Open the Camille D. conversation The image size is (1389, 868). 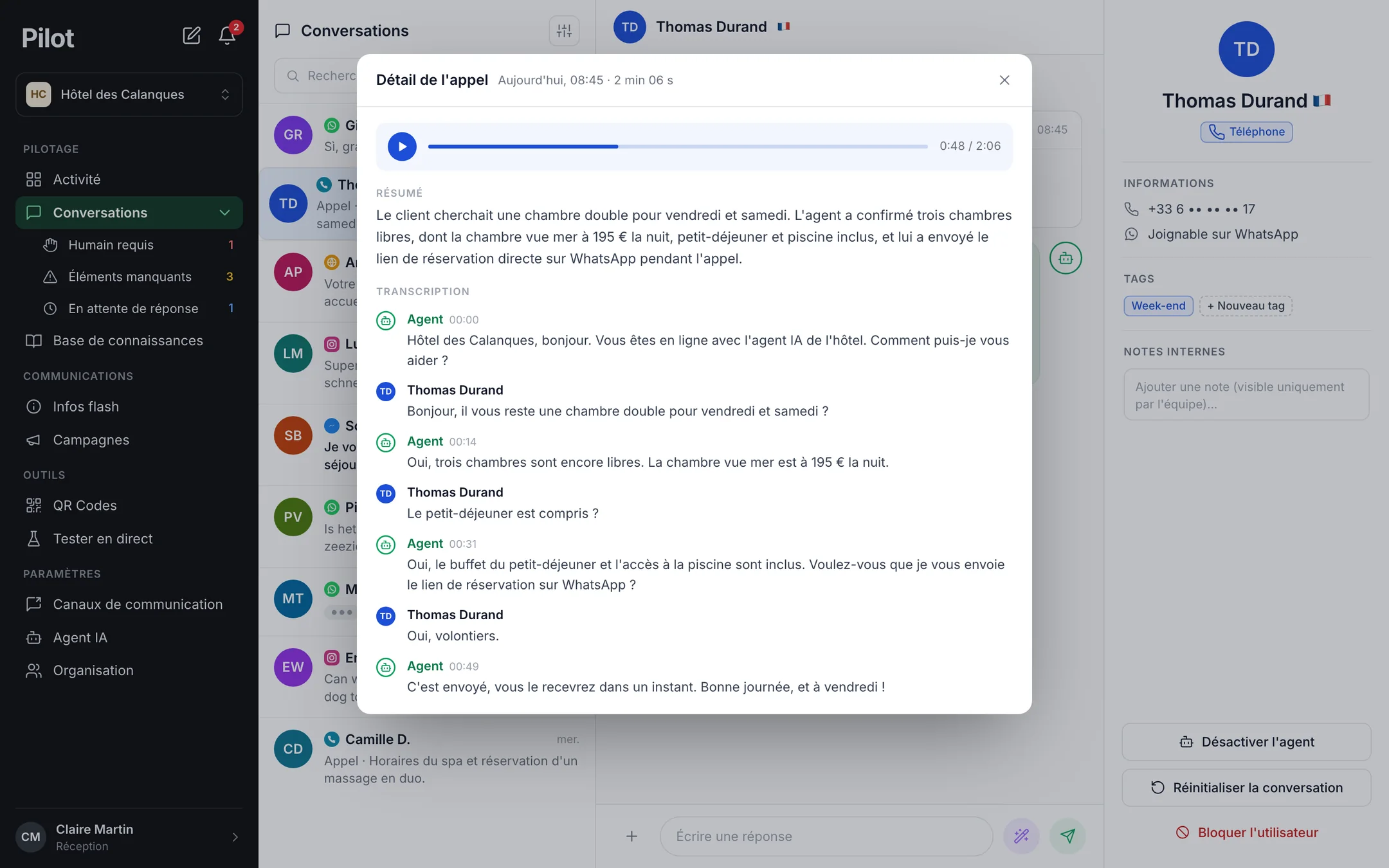(x=427, y=758)
